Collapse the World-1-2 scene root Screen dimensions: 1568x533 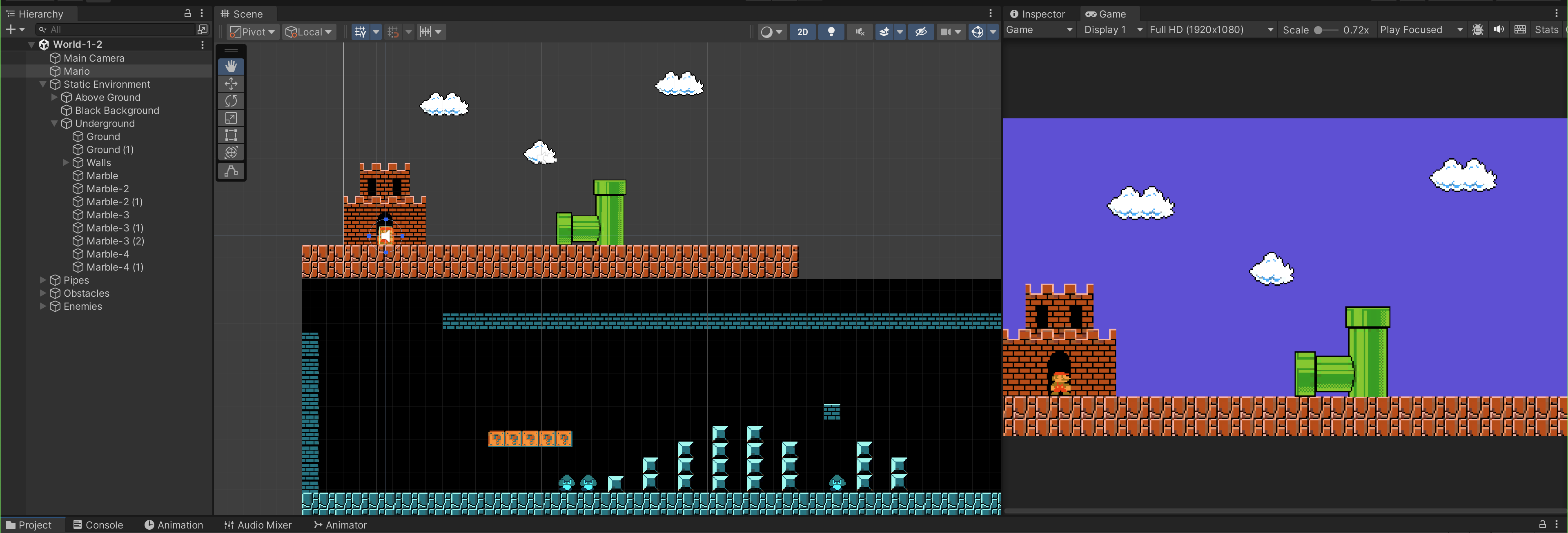[x=31, y=44]
